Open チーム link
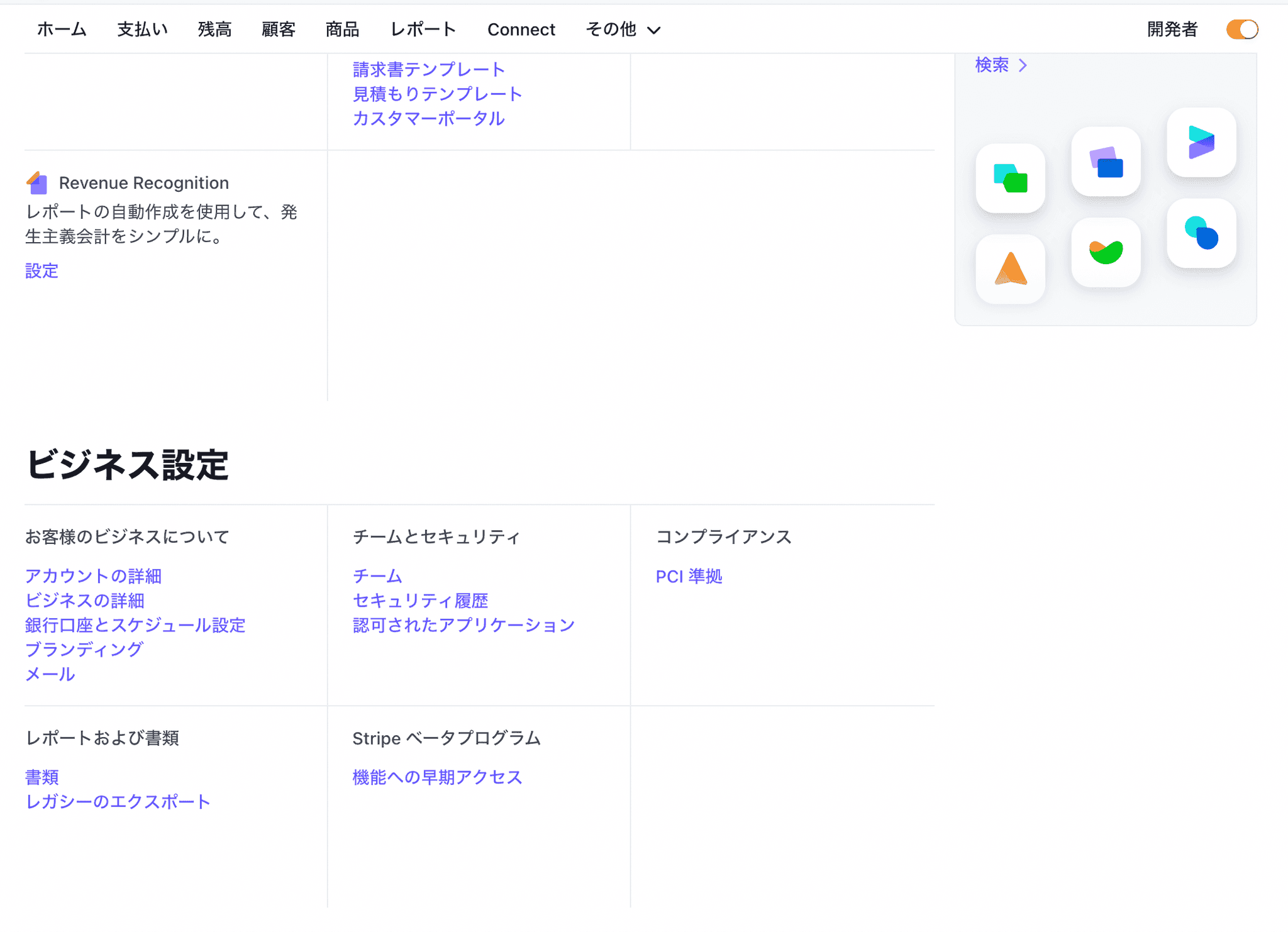This screenshot has height=932, width=1288. (377, 576)
